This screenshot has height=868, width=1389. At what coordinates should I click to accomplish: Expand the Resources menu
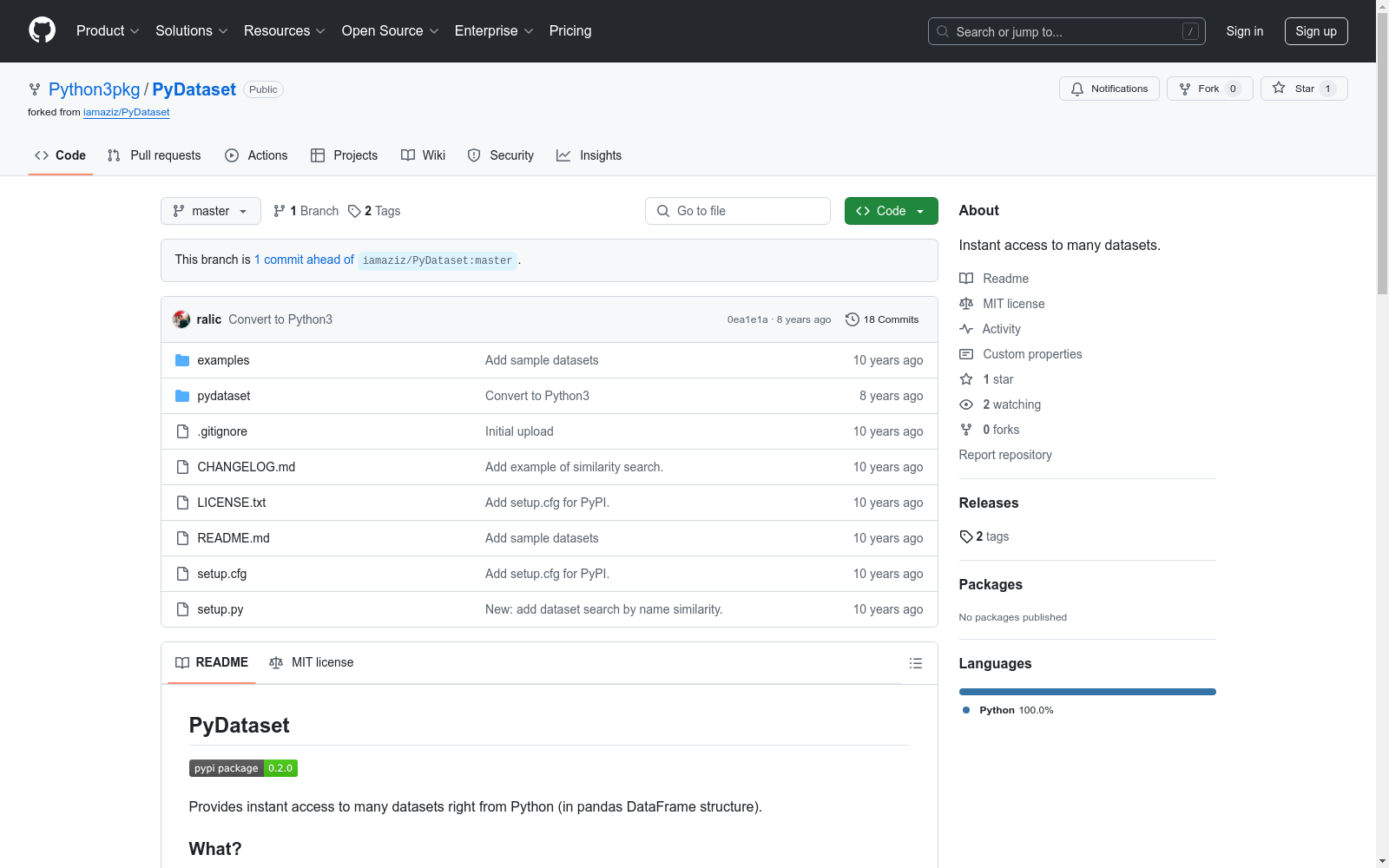(285, 31)
